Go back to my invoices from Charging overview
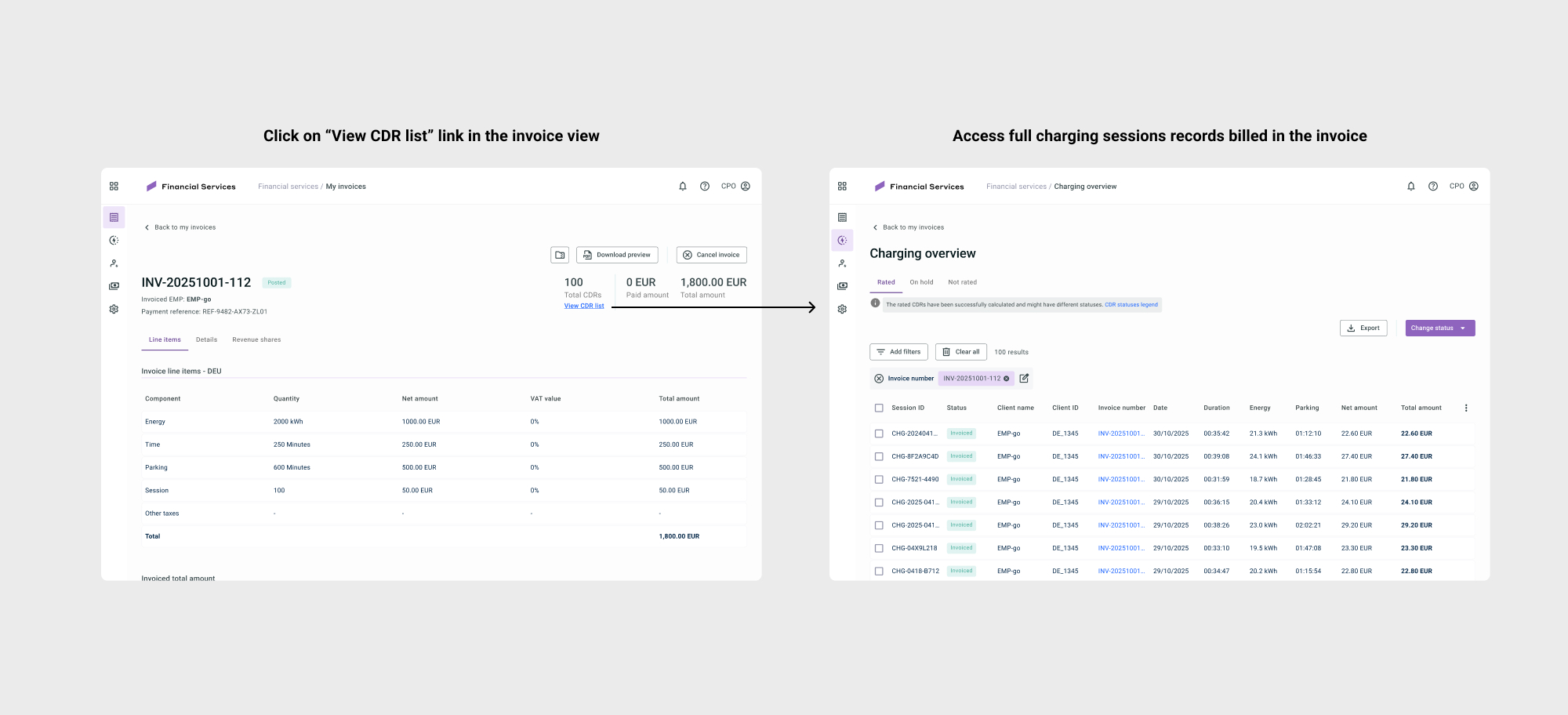1568x715 pixels. tap(909, 227)
